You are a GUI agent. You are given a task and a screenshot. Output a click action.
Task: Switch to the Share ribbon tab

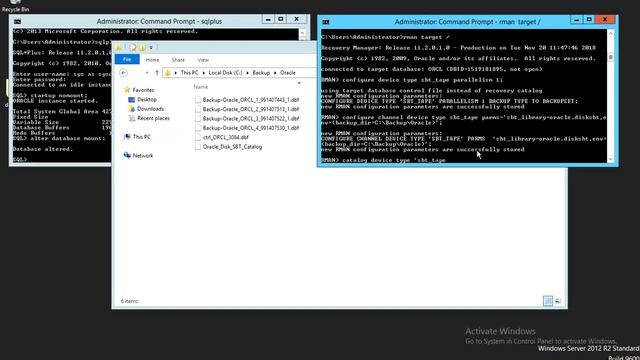click(178, 60)
